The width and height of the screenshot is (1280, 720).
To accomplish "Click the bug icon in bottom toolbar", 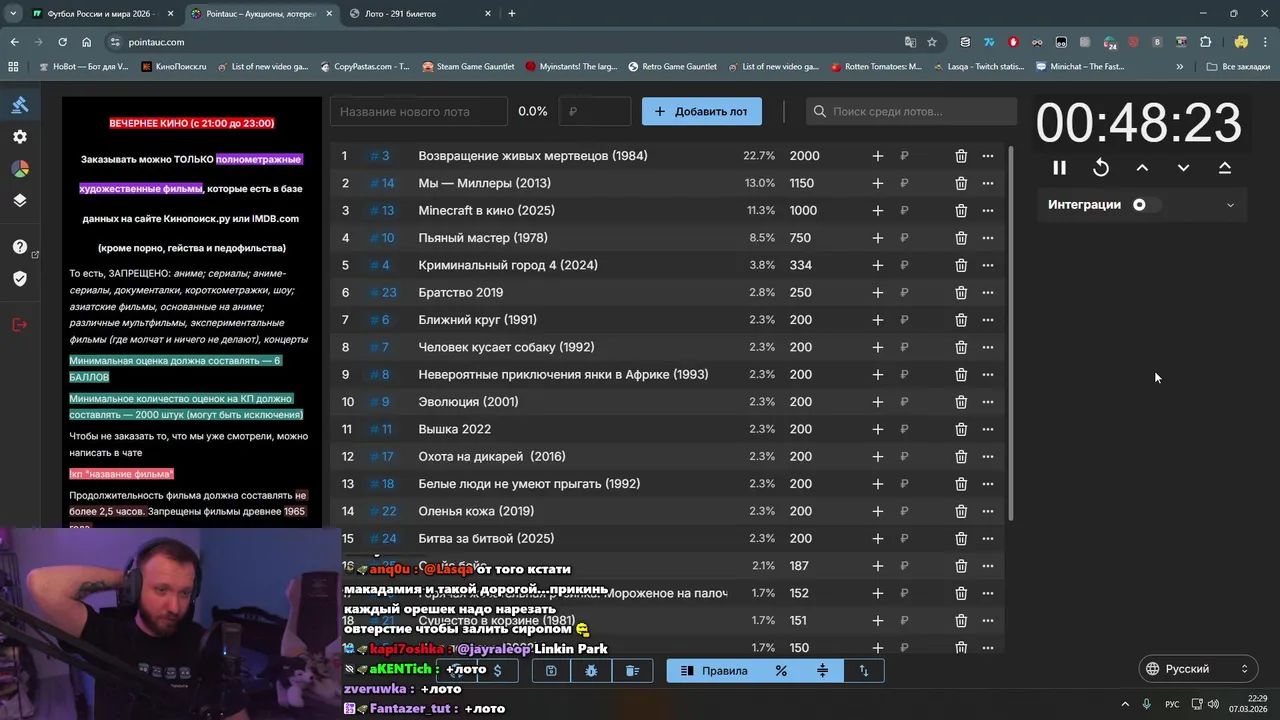I will [x=592, y=671].
